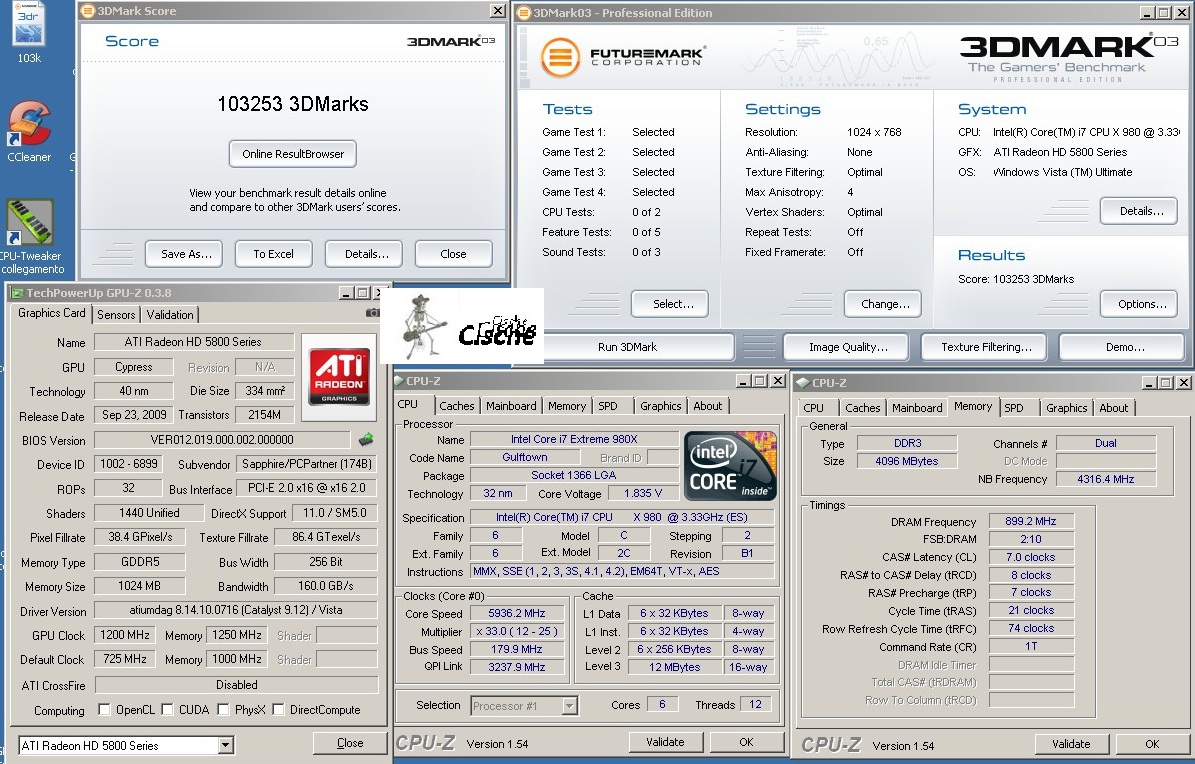Click OK in the CPU-Z CPU window
Screen dimensions: 1195x764
(746, 742)
